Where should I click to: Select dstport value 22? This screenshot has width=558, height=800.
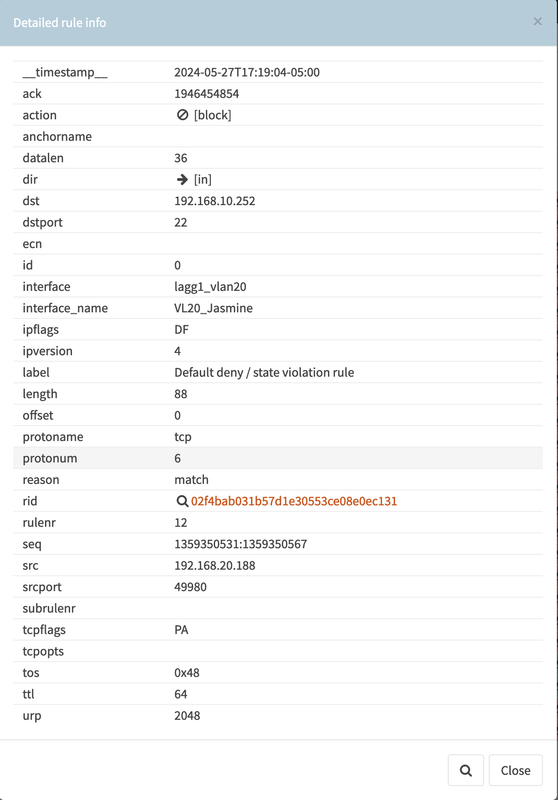(x=181, y=222)
